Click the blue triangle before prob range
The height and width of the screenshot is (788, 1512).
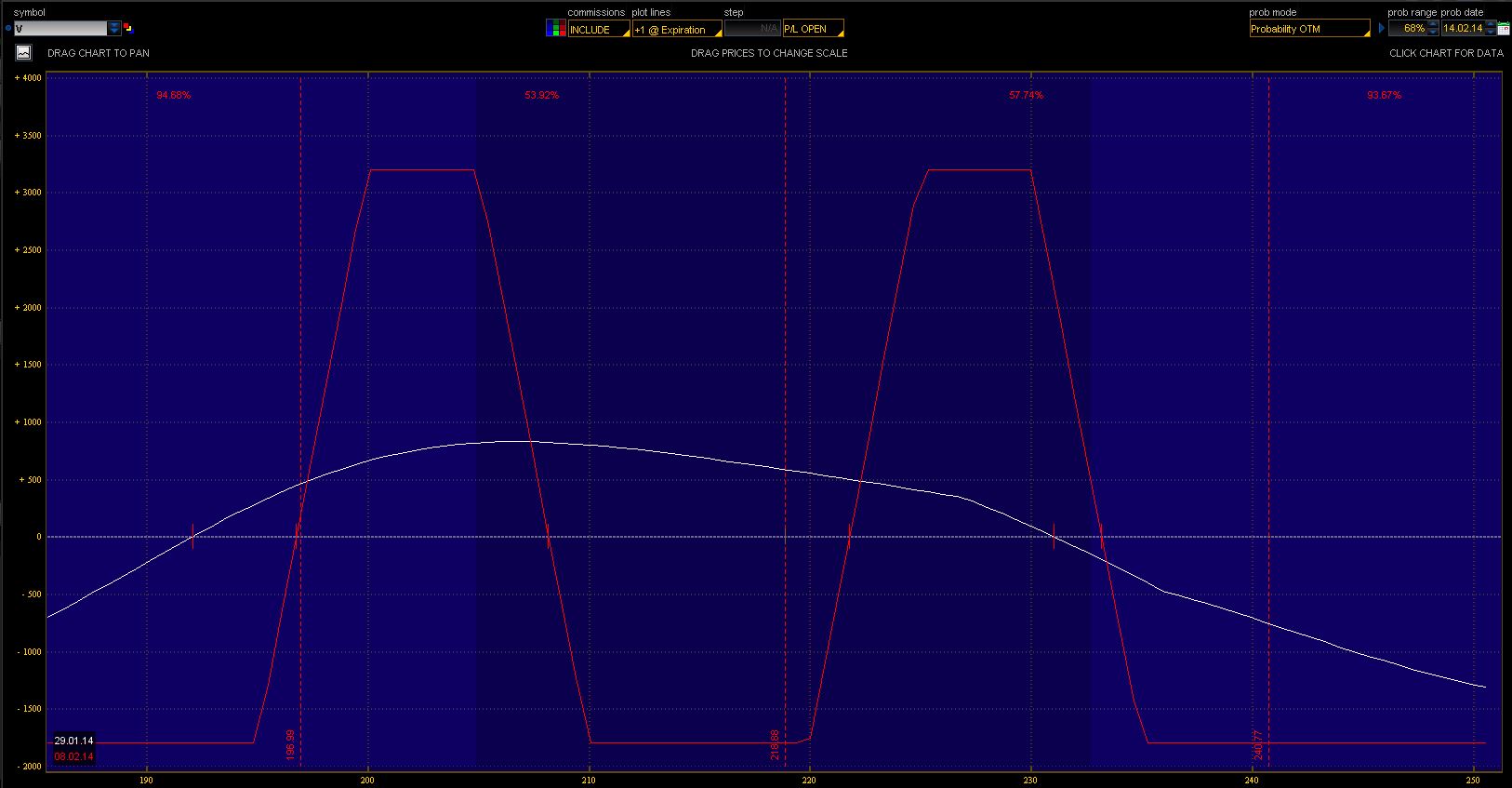pyautogui.click(x=1382, y=28)
